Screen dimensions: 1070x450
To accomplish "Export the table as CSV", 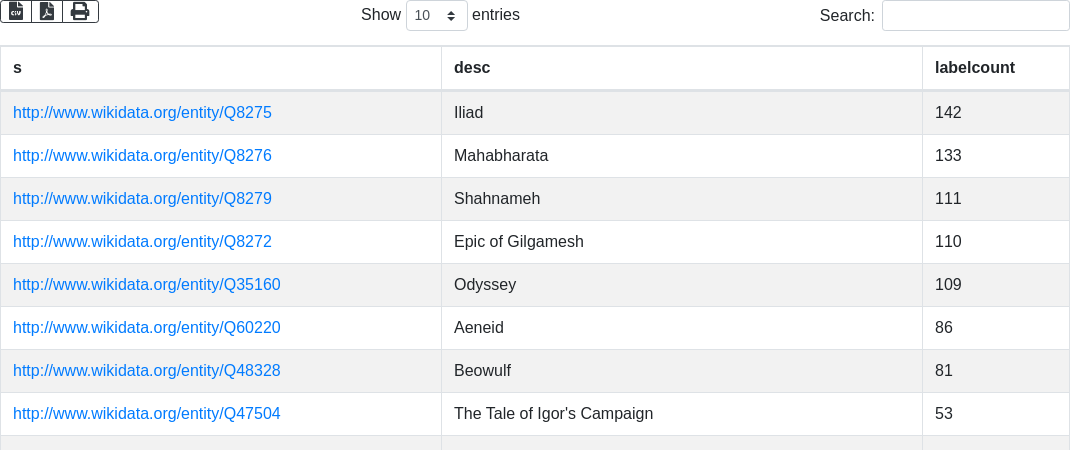I will 16,11.
